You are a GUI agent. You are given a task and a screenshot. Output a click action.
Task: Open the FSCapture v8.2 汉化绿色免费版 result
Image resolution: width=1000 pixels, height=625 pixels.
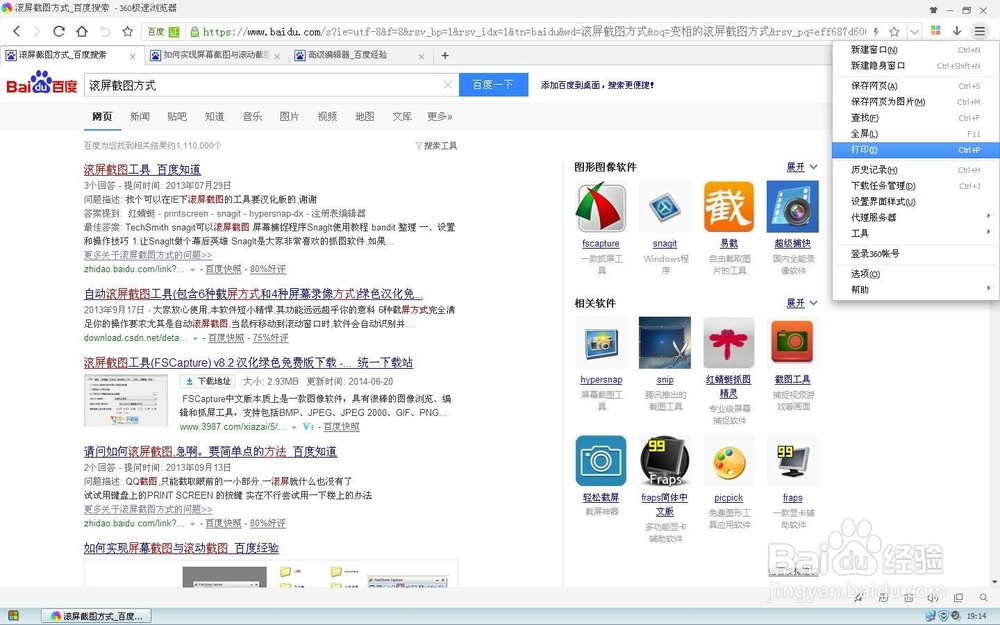248,362
